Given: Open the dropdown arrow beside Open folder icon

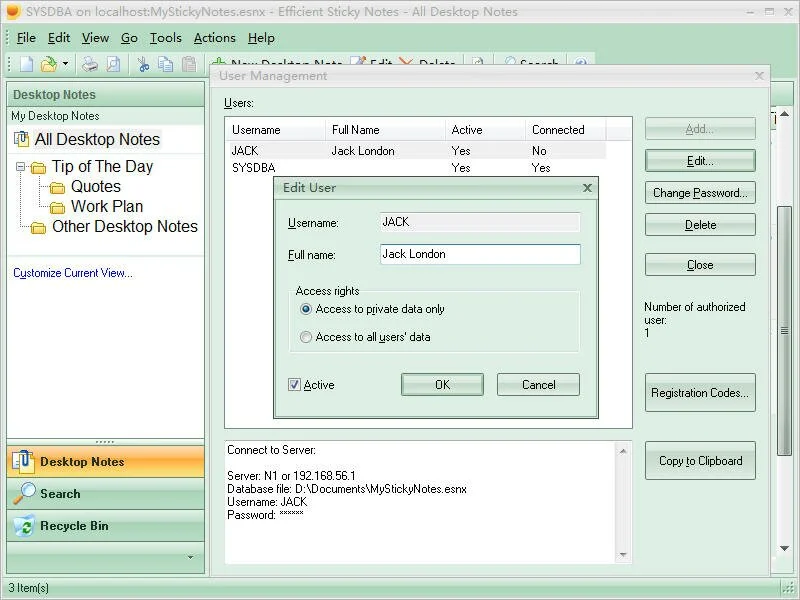Looking at the screenshot, I should click(66, 65).
